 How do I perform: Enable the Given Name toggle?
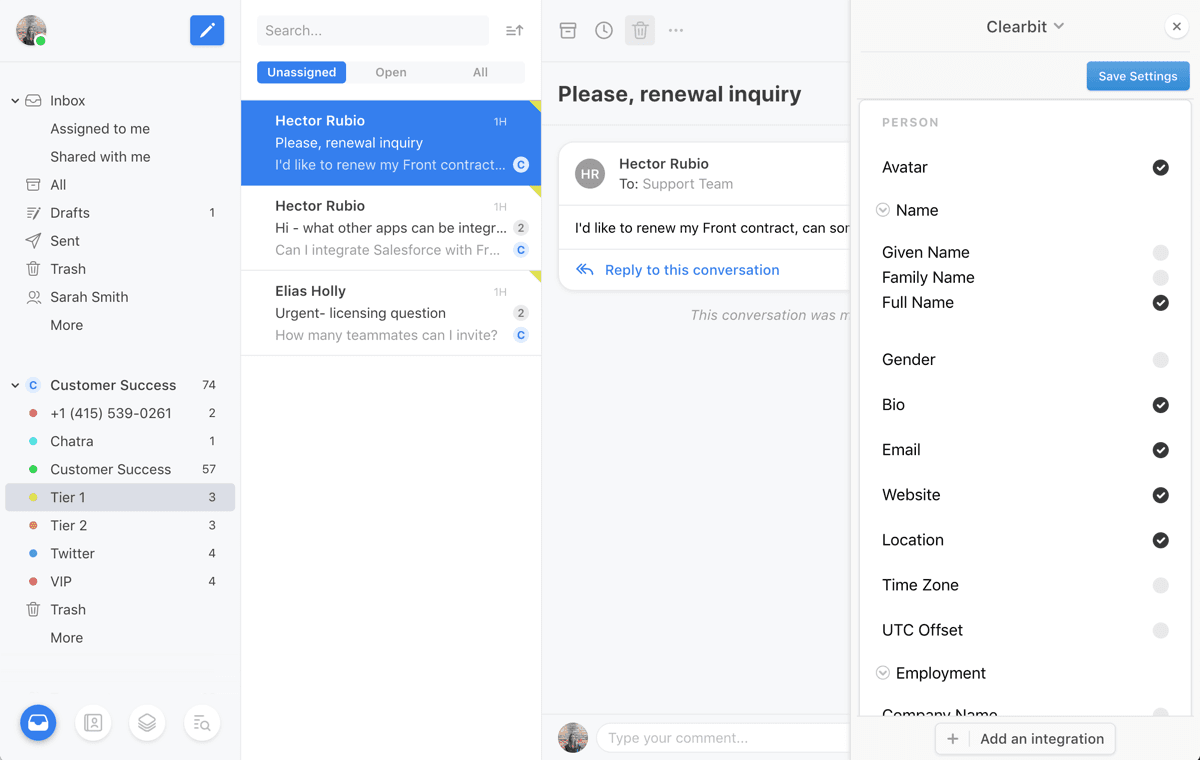tap(1160, 252)
